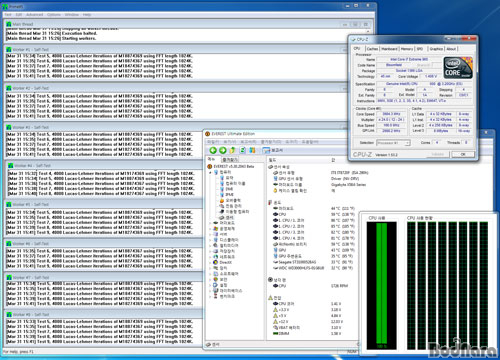
Task: Click the EVEREST v5.30 root node icon
Action: click(210, 166)
